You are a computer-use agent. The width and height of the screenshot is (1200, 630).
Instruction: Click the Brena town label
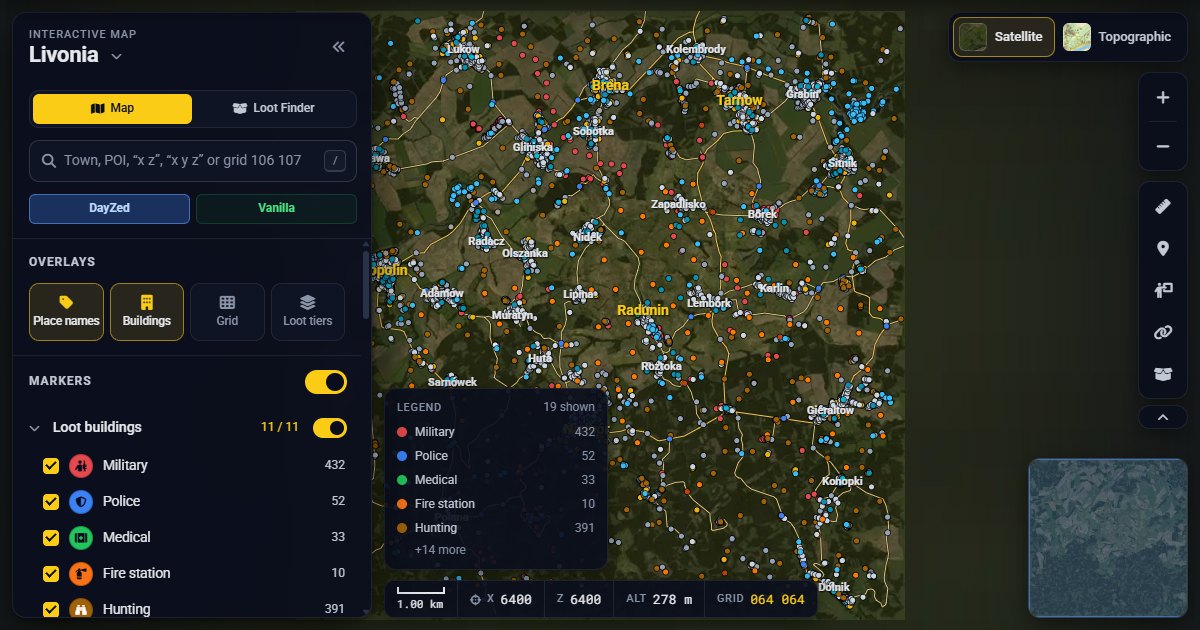click(x=610, y=85)
